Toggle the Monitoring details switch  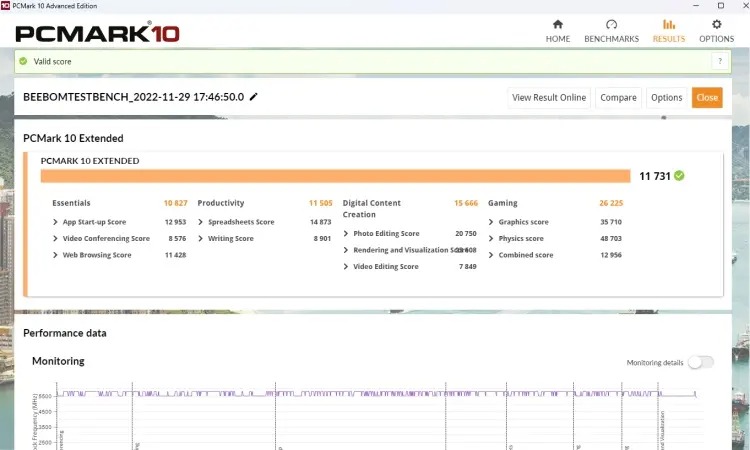click(701, 362)
